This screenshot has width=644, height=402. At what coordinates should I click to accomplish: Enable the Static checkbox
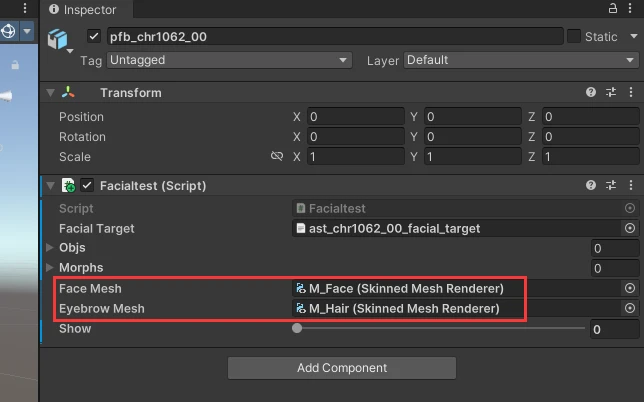(x=574, y=36)
